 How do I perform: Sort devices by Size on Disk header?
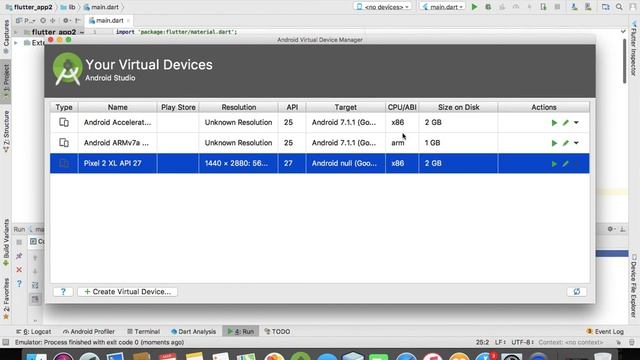458,107
